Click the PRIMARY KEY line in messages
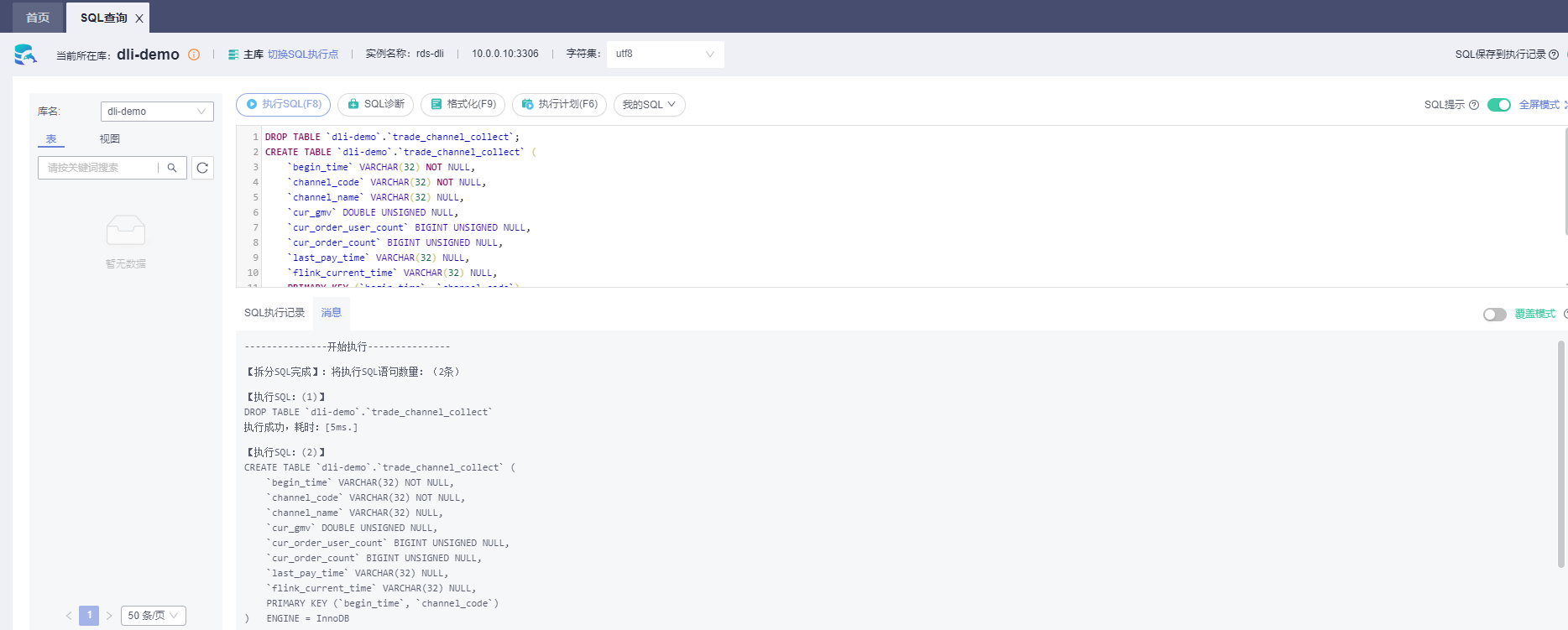 tap(383, 604)
